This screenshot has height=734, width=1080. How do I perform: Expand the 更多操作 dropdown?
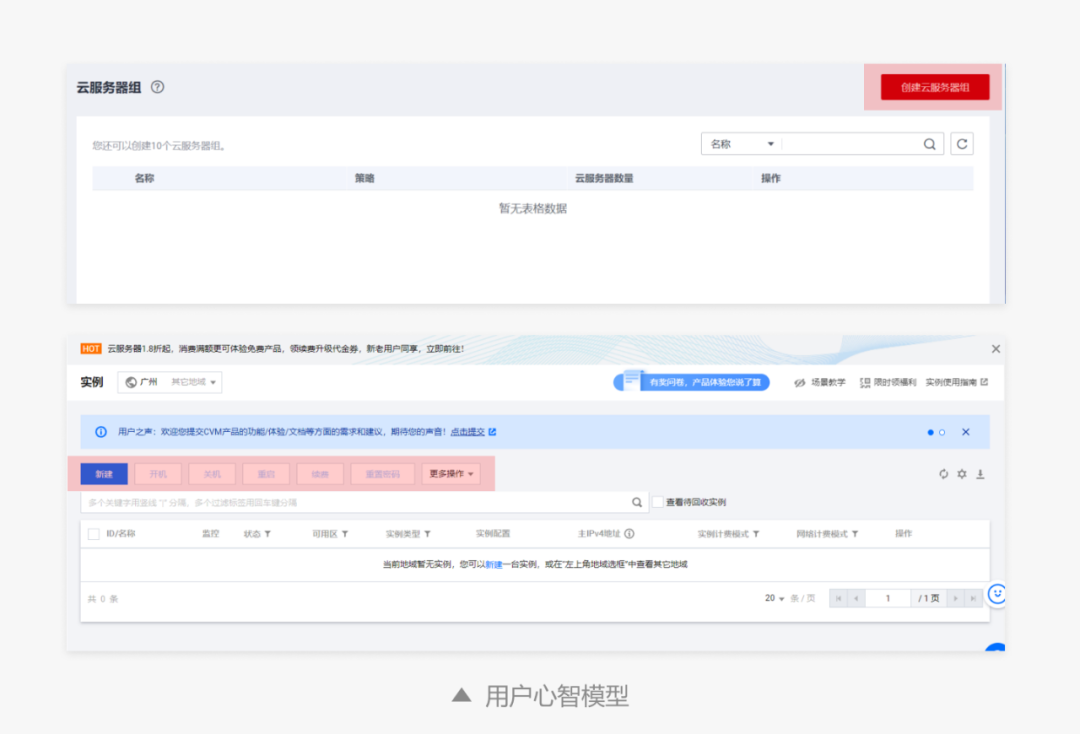pyautogui.click(x=451, y=474)
